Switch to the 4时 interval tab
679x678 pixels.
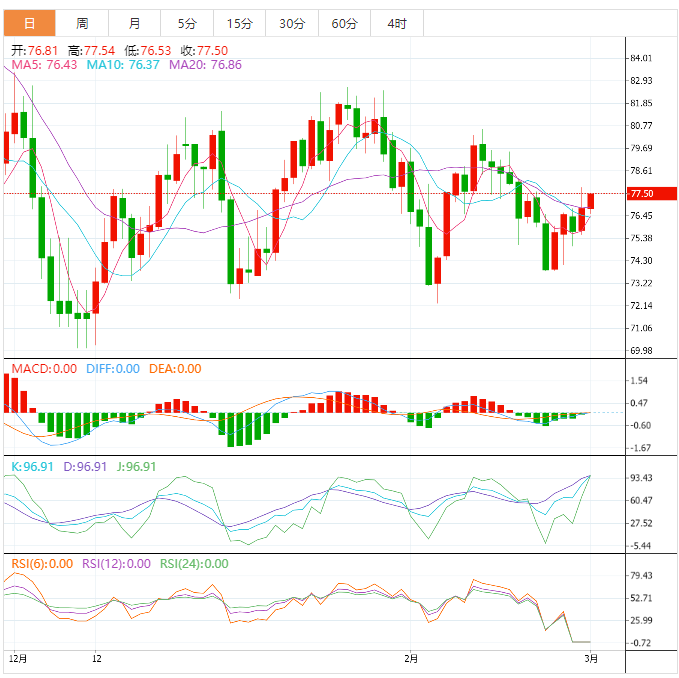point(396,23)
